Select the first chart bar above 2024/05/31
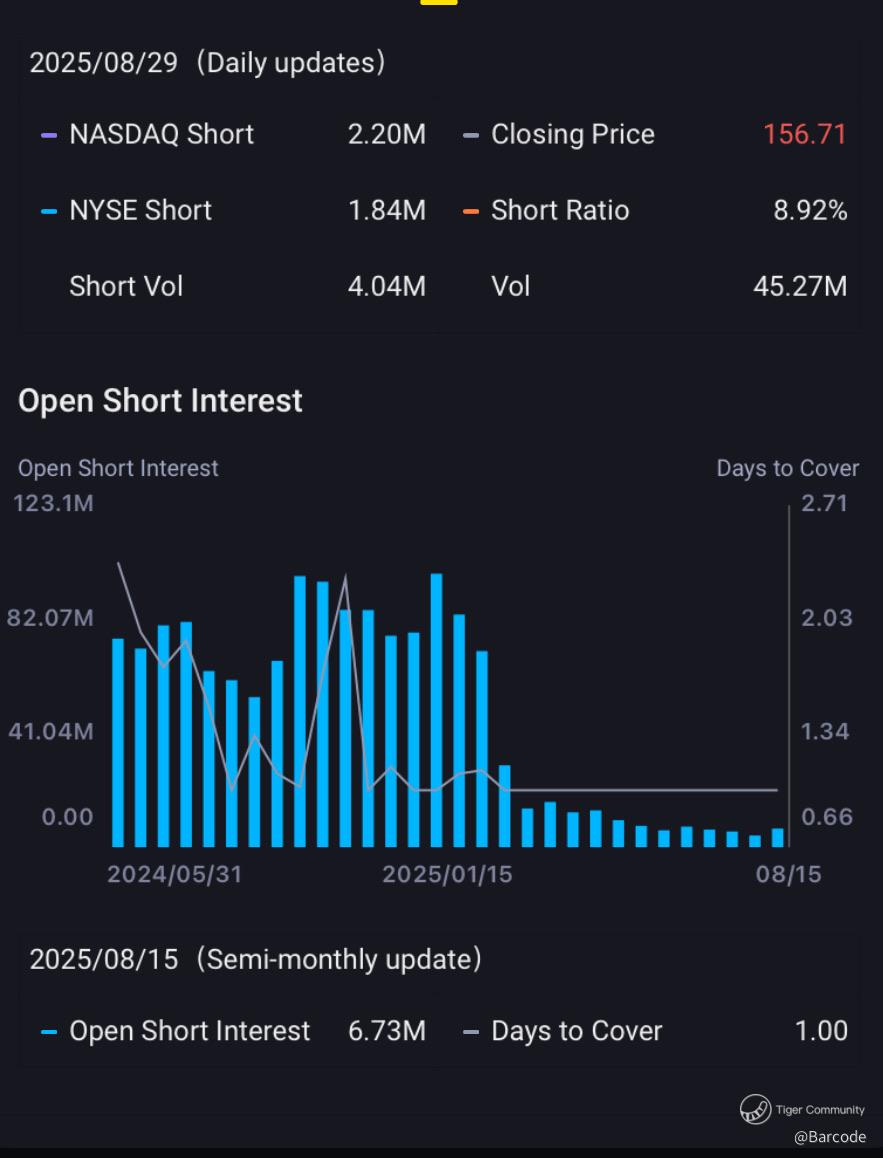 click(x=118, y=742)
